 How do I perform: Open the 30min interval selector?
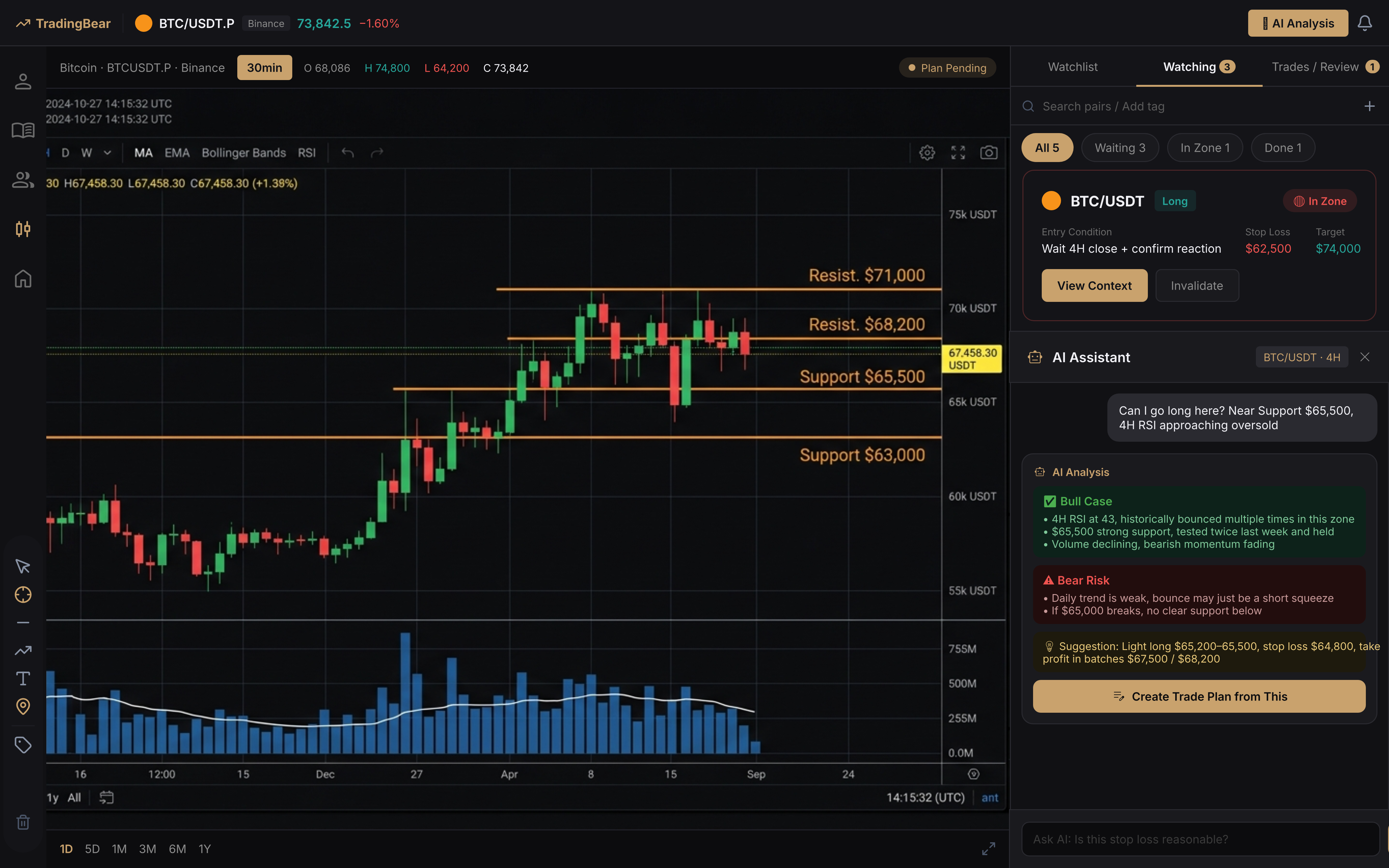(264, 68)
